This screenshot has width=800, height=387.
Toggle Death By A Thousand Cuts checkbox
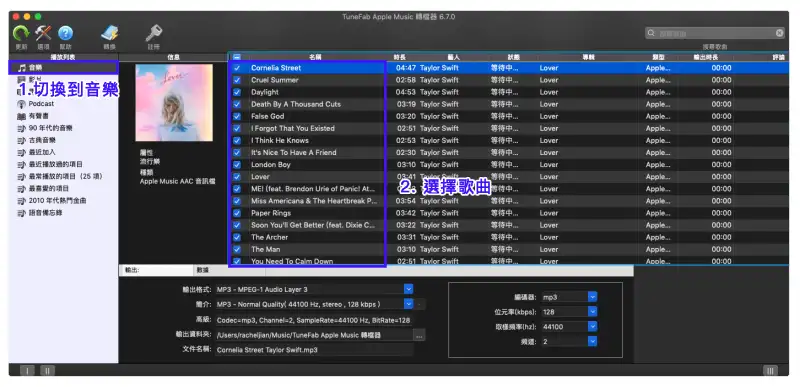click(x=237, y=104)
